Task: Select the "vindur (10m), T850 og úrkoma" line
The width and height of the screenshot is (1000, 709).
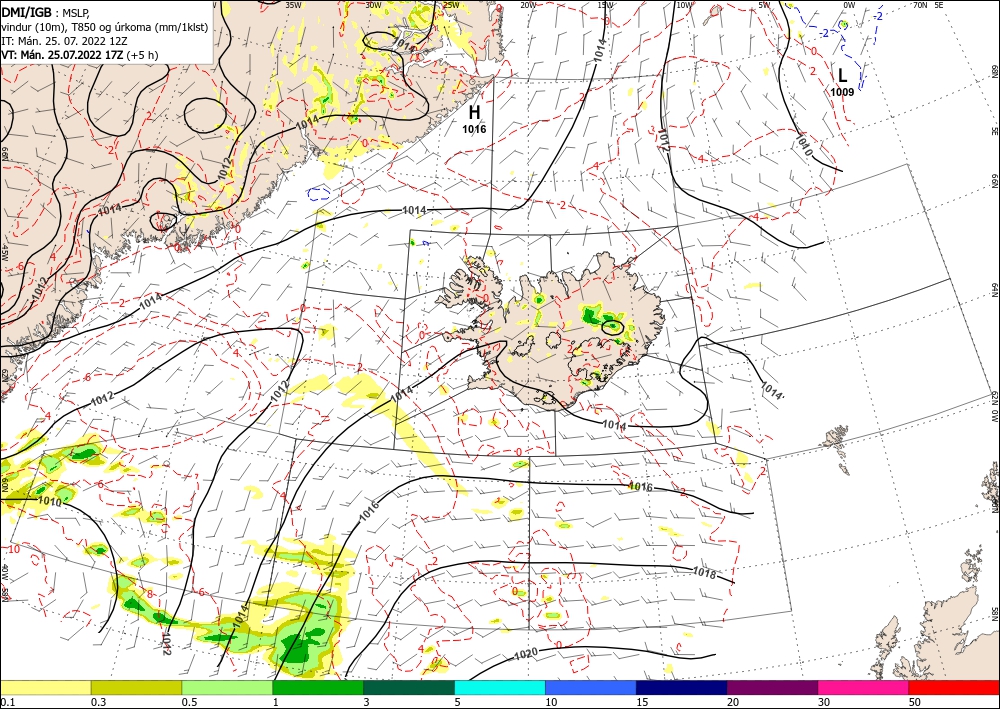Action: (104, 26)
